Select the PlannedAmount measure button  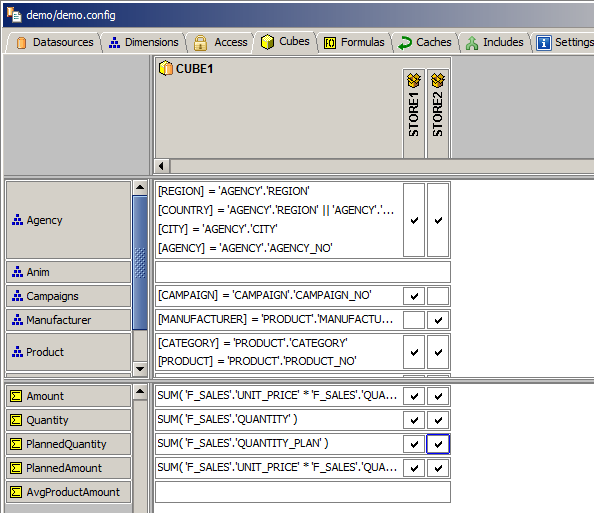coord(69,468)
